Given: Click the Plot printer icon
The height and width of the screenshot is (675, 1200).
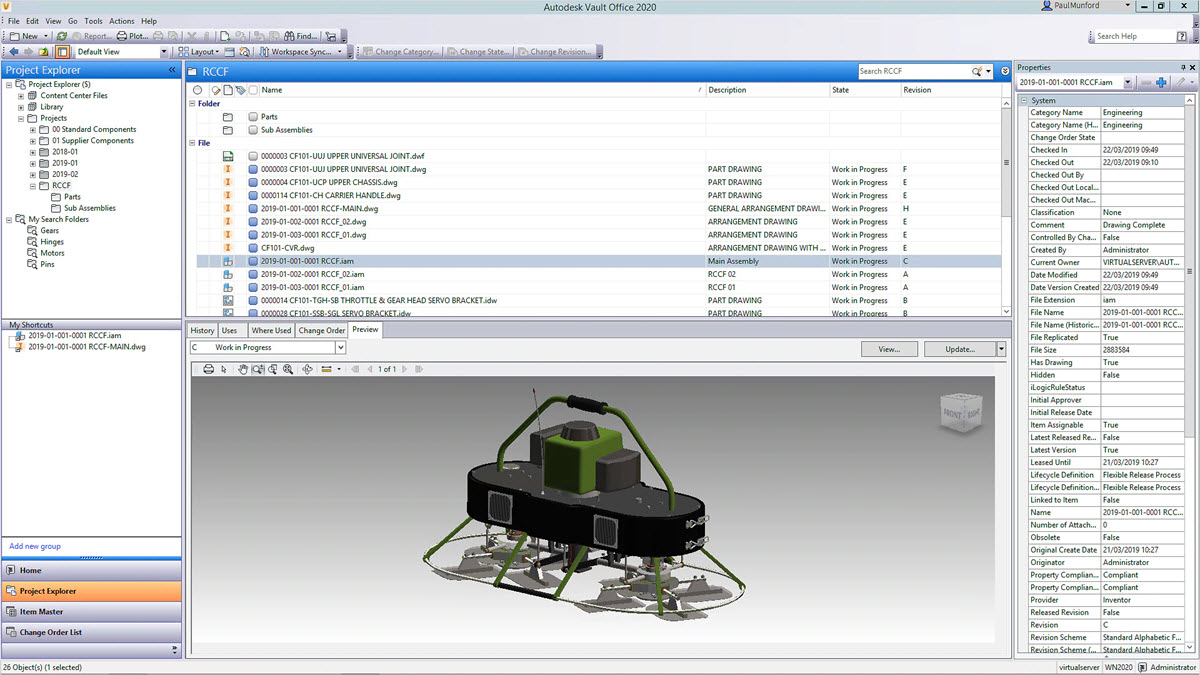Looking at the screenshot, I should [x=123, y=36].
